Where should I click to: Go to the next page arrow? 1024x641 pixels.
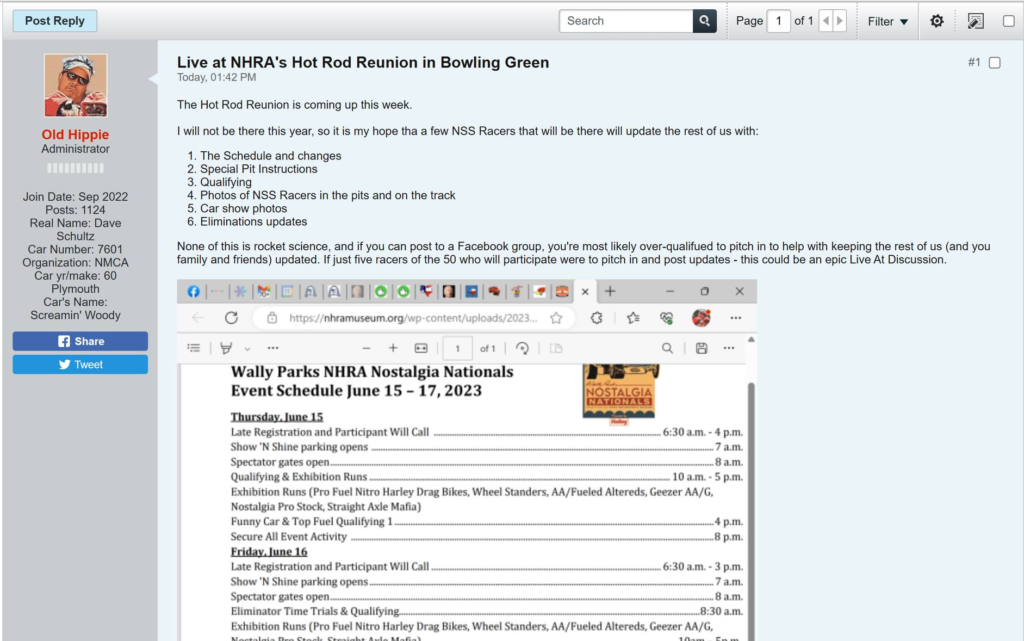click(x=840, y=21)
